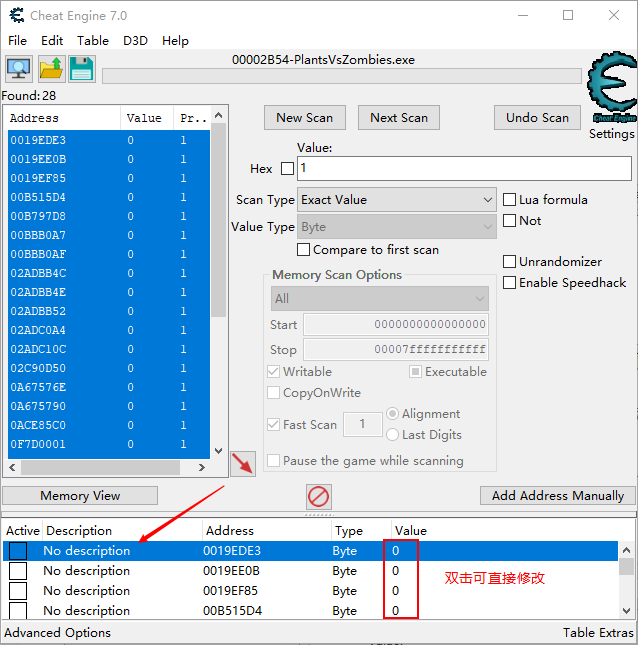This screenshot has width=638, height=645.
Task: Sort by the Address column header in found list
Action: [x=63, y=118]
